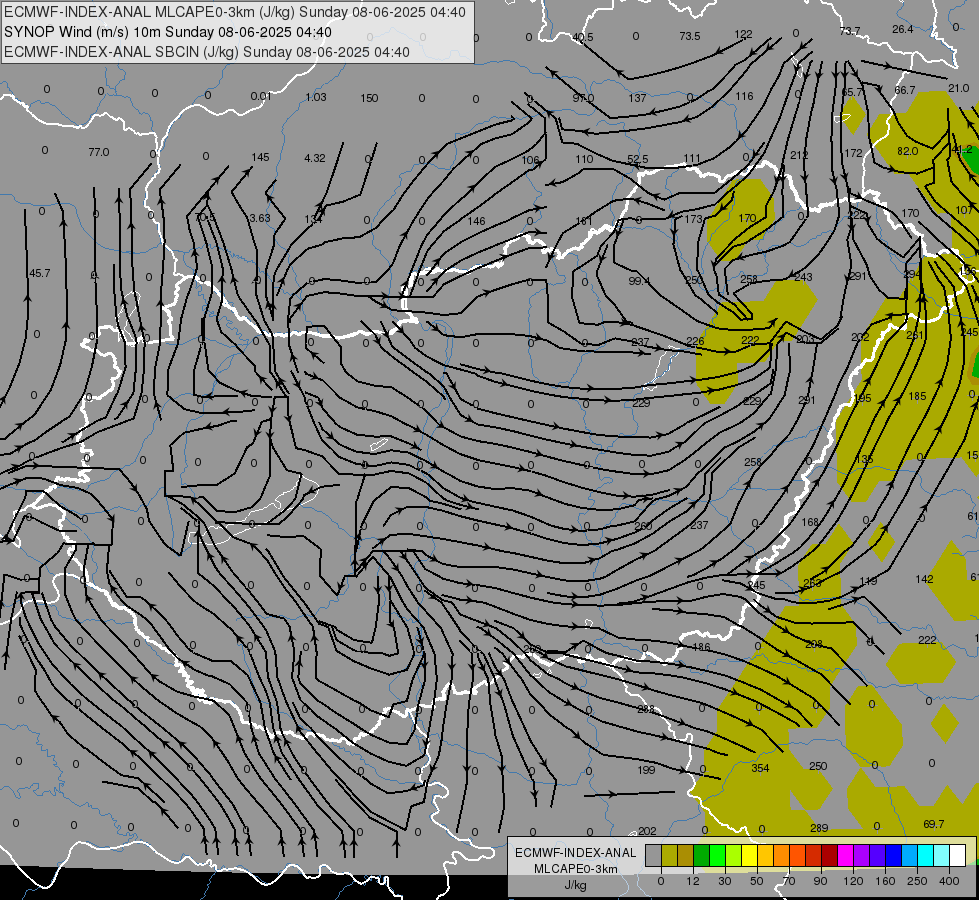Click the legend title ECMWF-INDEX-ANAL
This screenshot has height=900, width=979.
click(x=576, y=853)
